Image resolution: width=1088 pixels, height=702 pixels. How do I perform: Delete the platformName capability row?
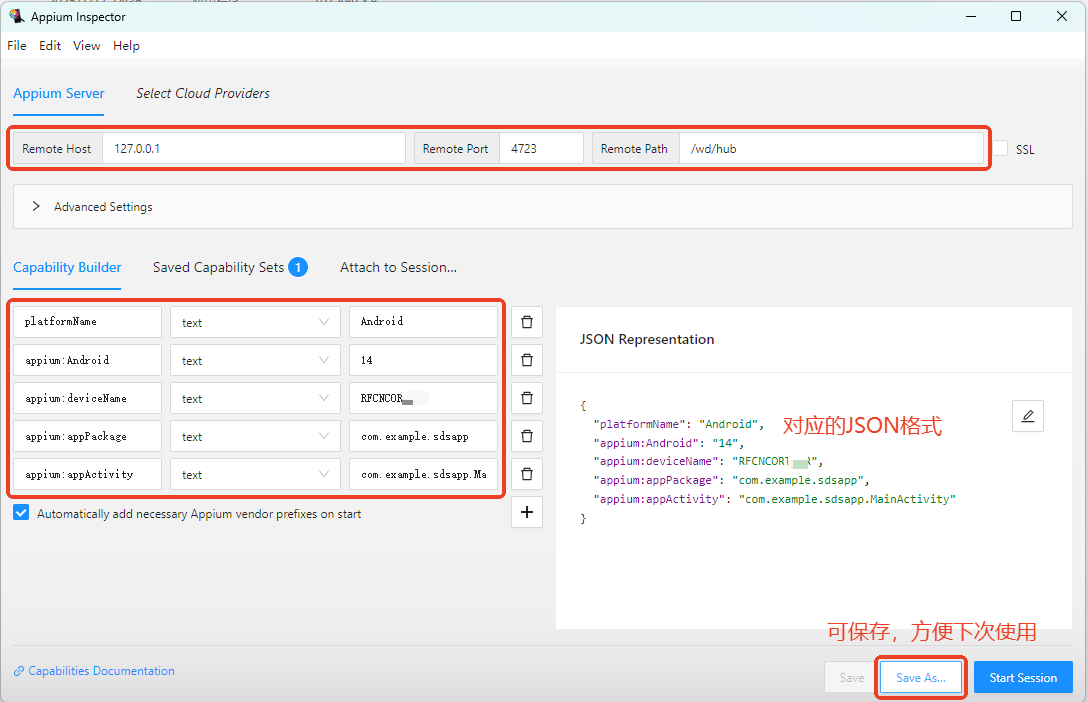coord(527,322)
